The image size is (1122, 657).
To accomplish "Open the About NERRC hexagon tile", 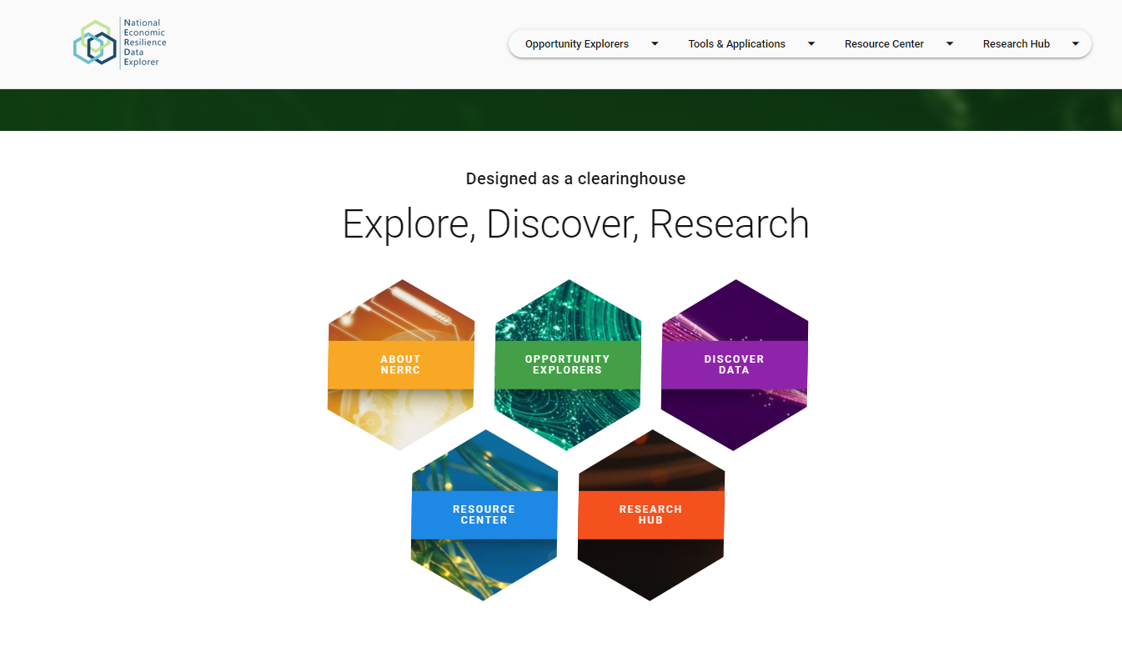I will tap(401, 364).
